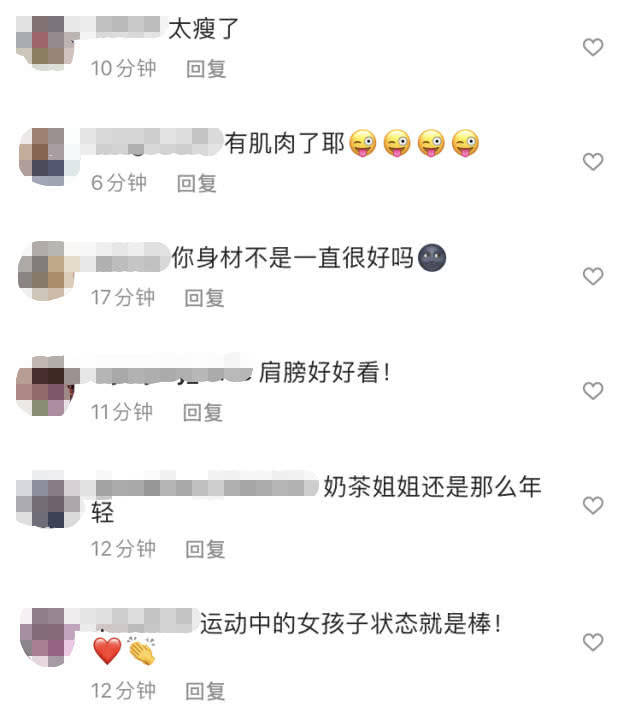Reply to the 奶茶姐姐 comment

[205, 549]
